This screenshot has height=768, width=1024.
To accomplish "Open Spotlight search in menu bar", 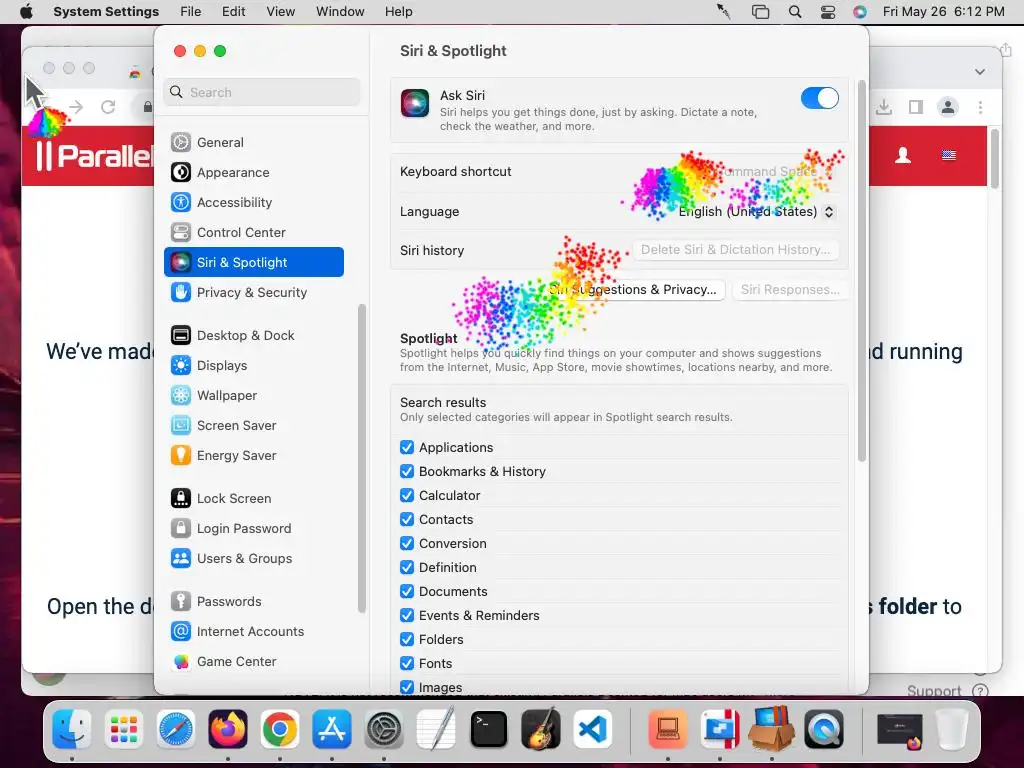I will pyautogui.click(x=795, y=12).
